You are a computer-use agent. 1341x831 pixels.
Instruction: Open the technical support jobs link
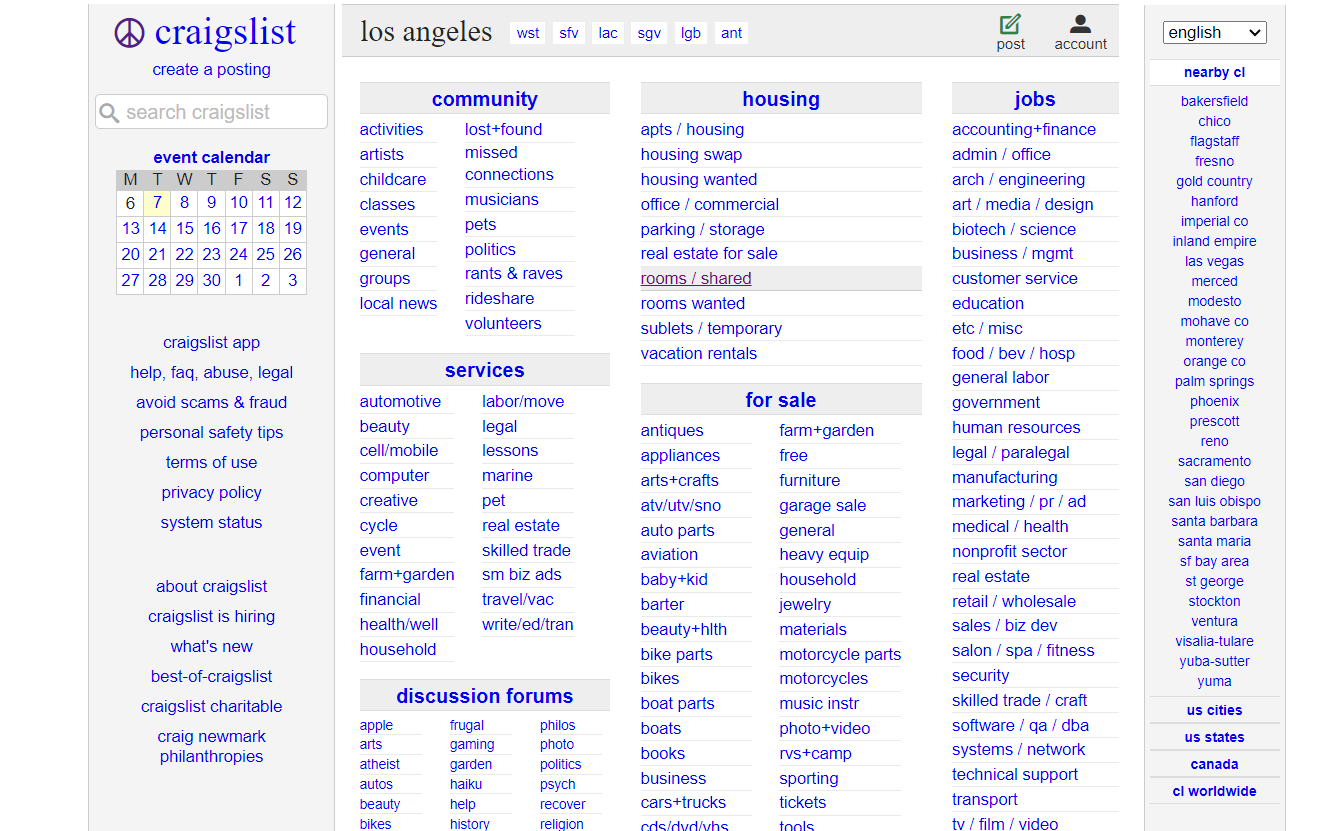tap(1015, 774)
